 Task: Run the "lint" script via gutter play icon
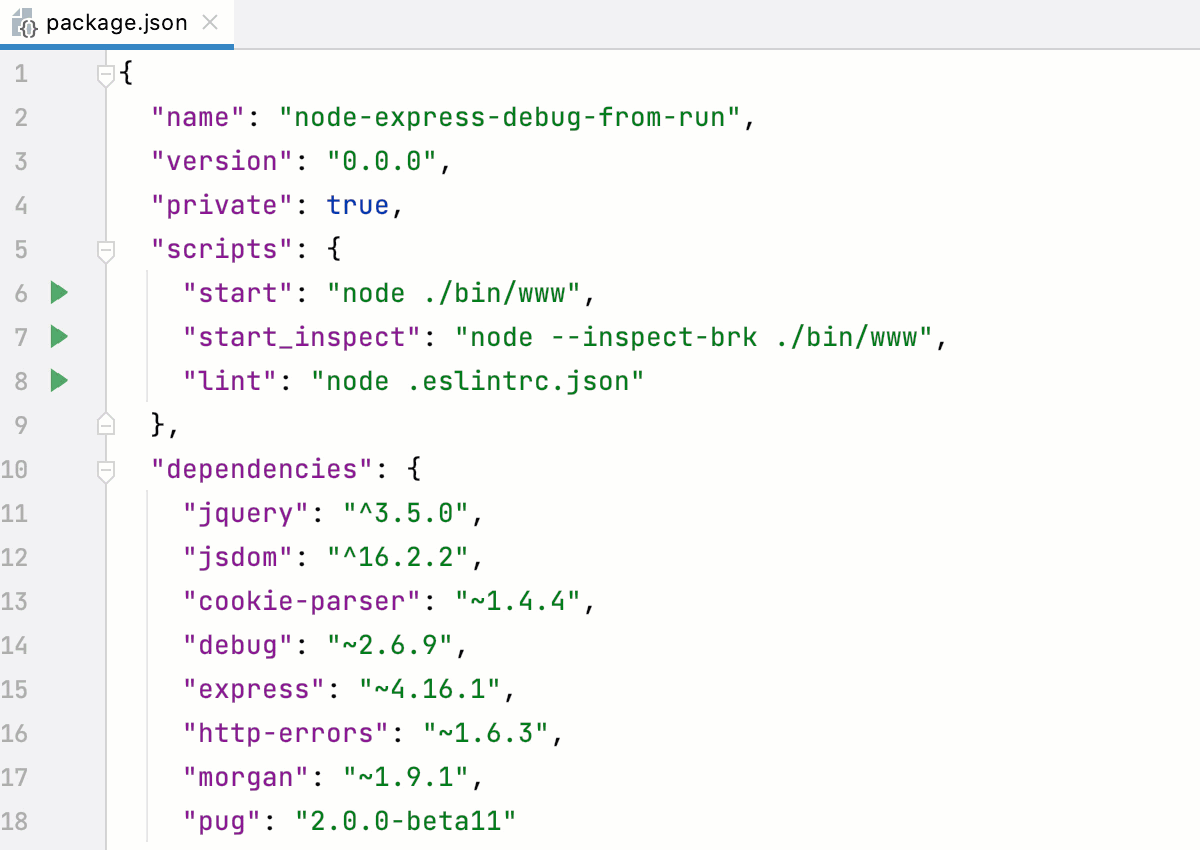tap(58, 381)
